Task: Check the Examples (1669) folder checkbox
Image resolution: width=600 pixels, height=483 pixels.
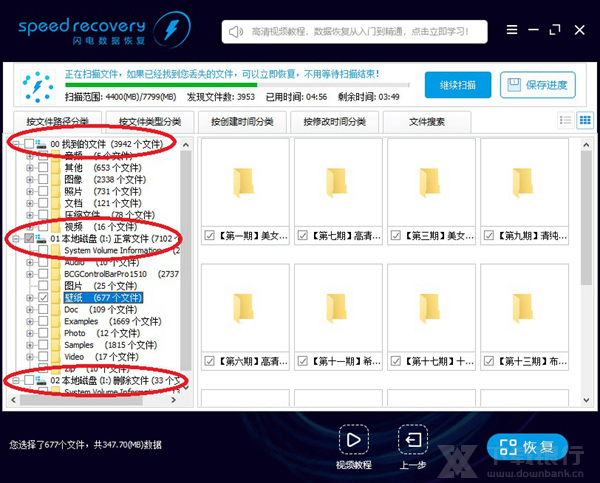Action: point(43,321)
